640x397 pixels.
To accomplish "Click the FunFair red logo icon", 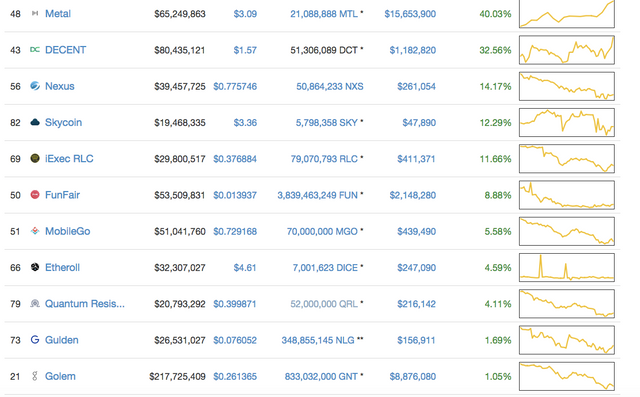I will [35, 195].
